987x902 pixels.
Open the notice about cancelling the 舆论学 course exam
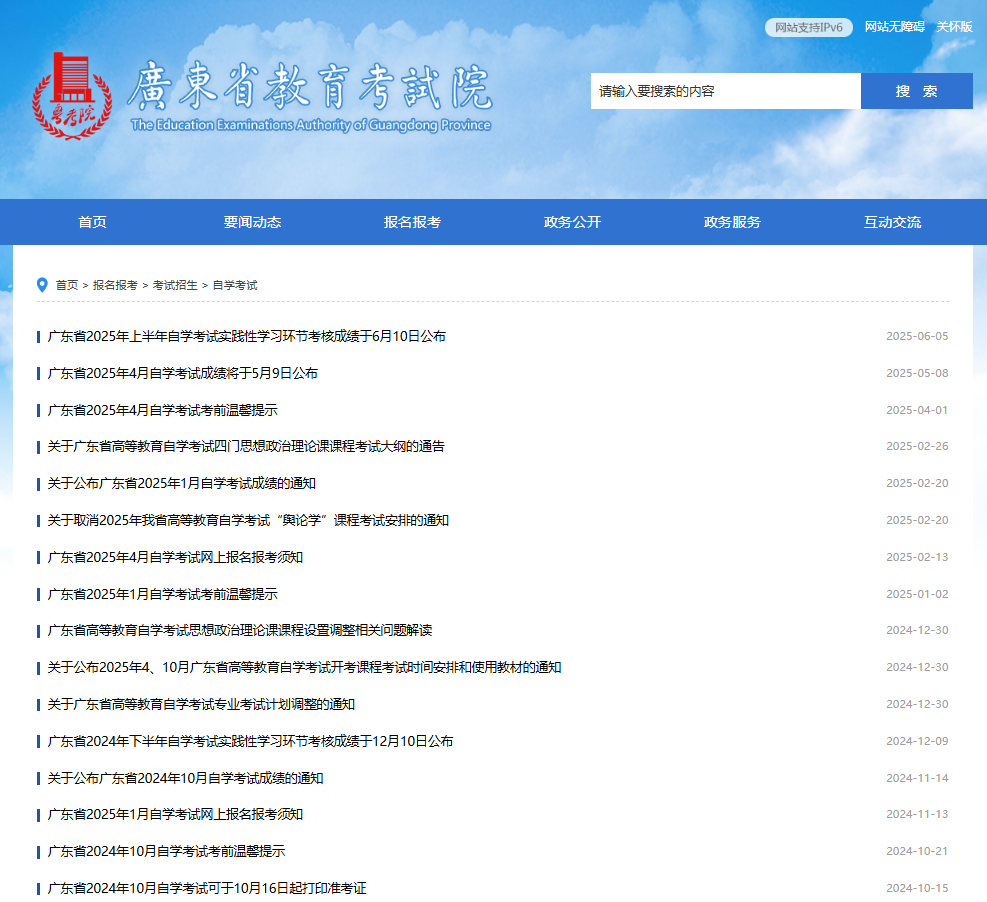tap(248, 520)
